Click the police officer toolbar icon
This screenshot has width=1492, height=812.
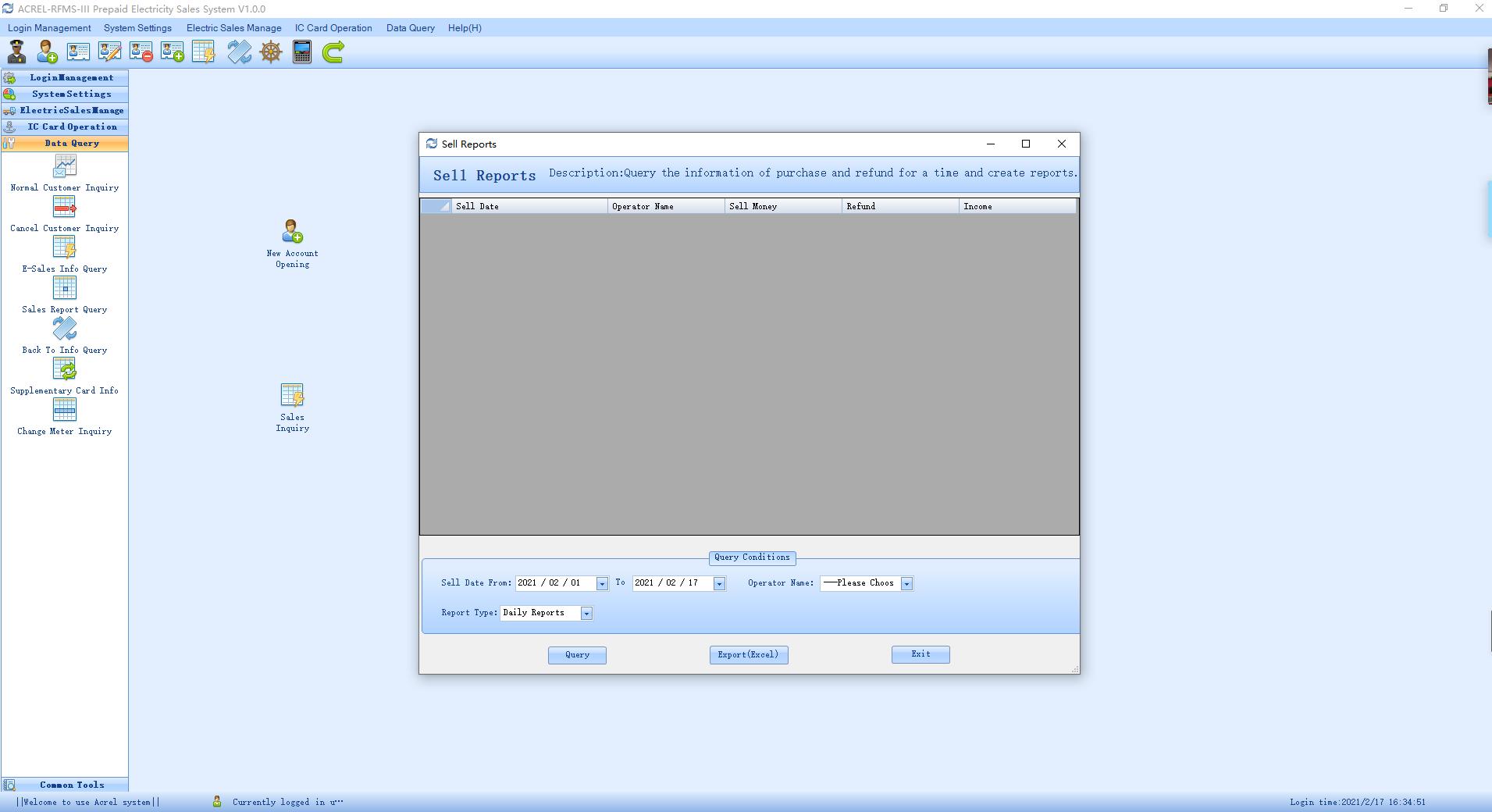click(x=16, y=52)
